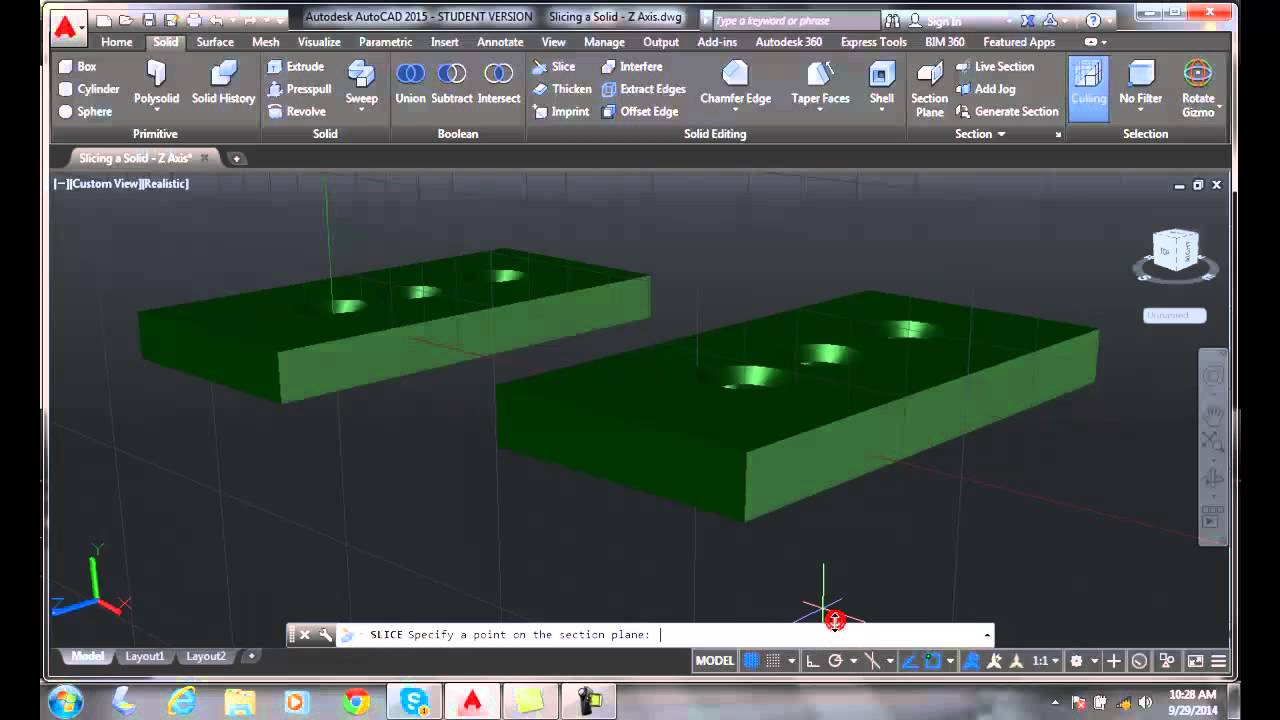Select the Revolve tool
This screenshot has height=720, width=1280.
tap(296, 112)
